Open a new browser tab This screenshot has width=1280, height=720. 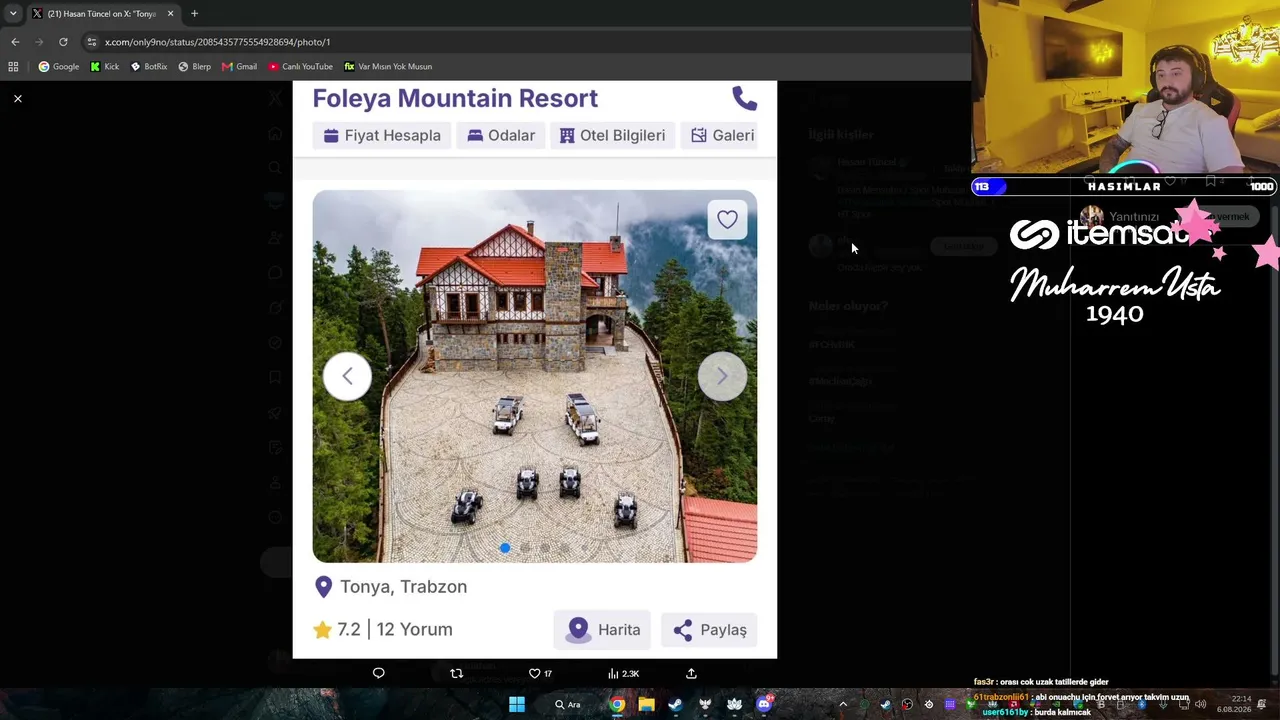195,14
